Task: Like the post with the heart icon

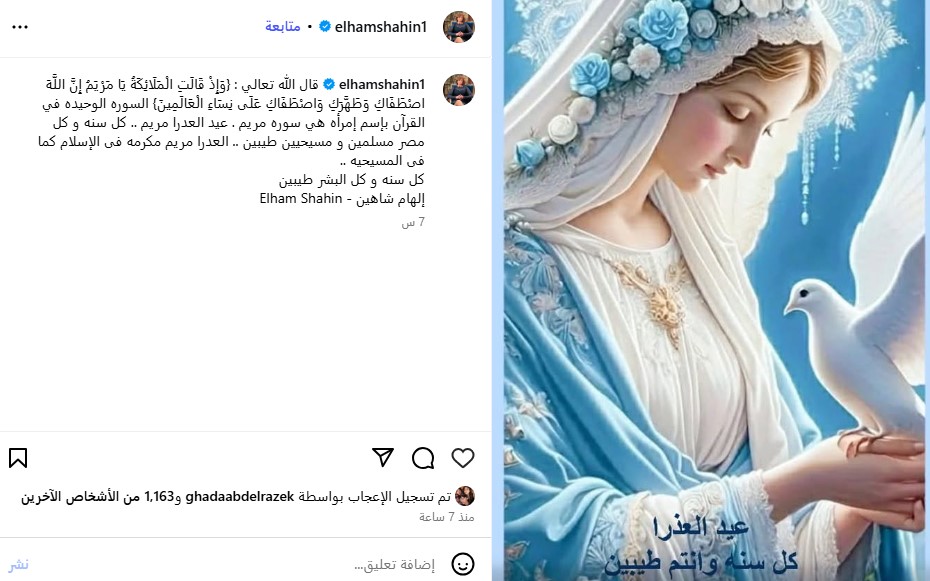Action: click(x=463, y=458)
